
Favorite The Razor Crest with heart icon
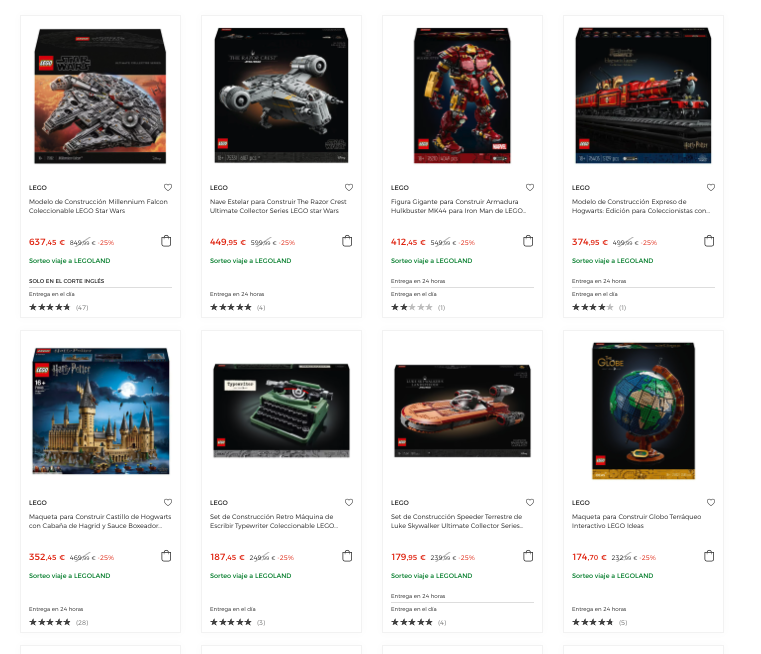click(x=349, y=187)
